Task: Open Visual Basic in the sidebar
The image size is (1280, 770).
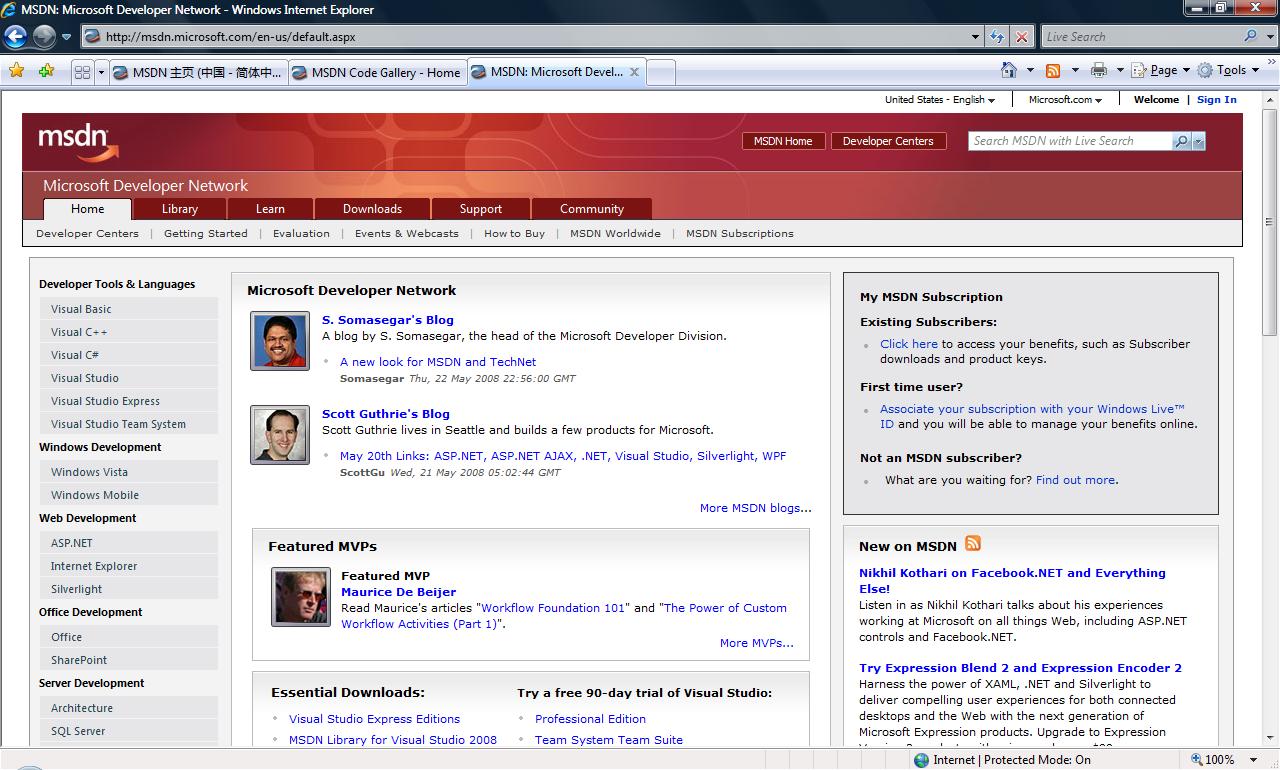Action: (129, 309)
